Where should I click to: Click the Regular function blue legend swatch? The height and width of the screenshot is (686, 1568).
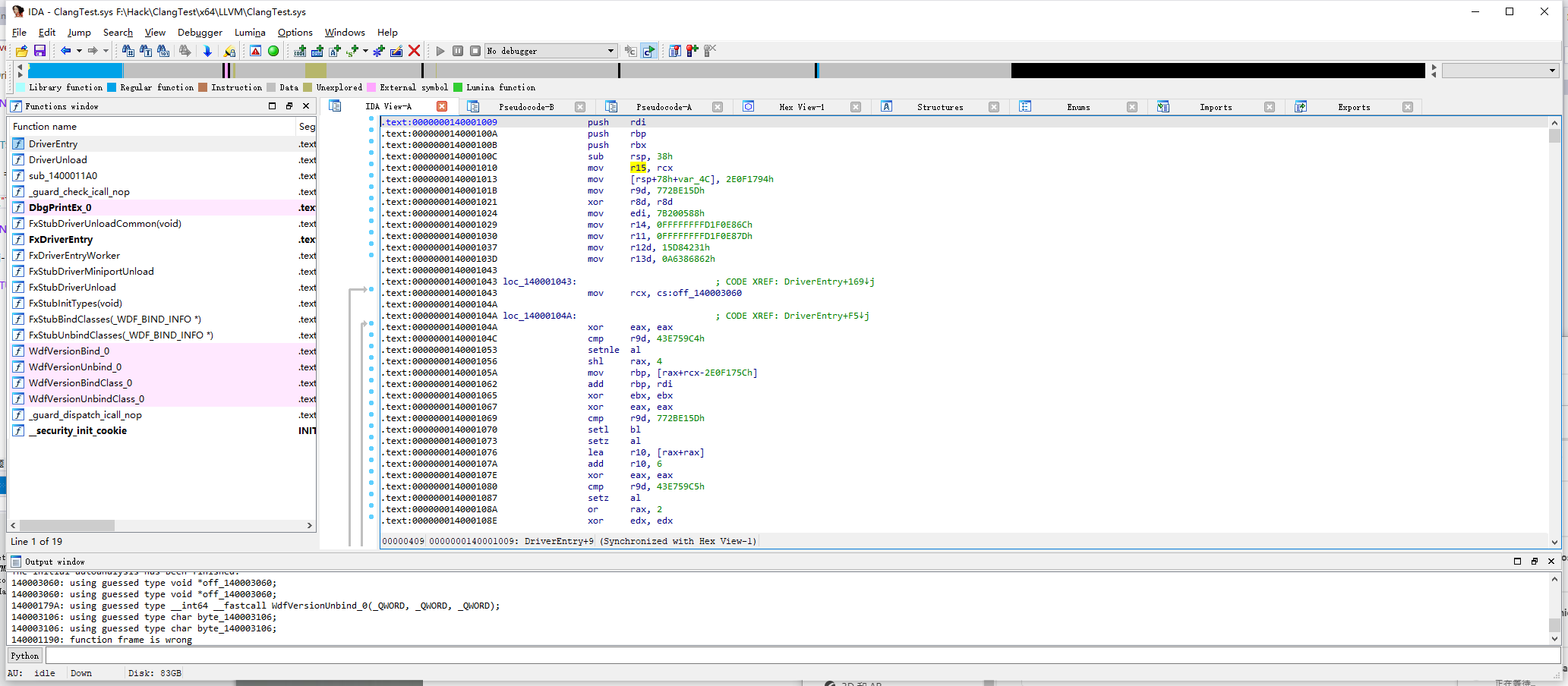pos(112,88)
